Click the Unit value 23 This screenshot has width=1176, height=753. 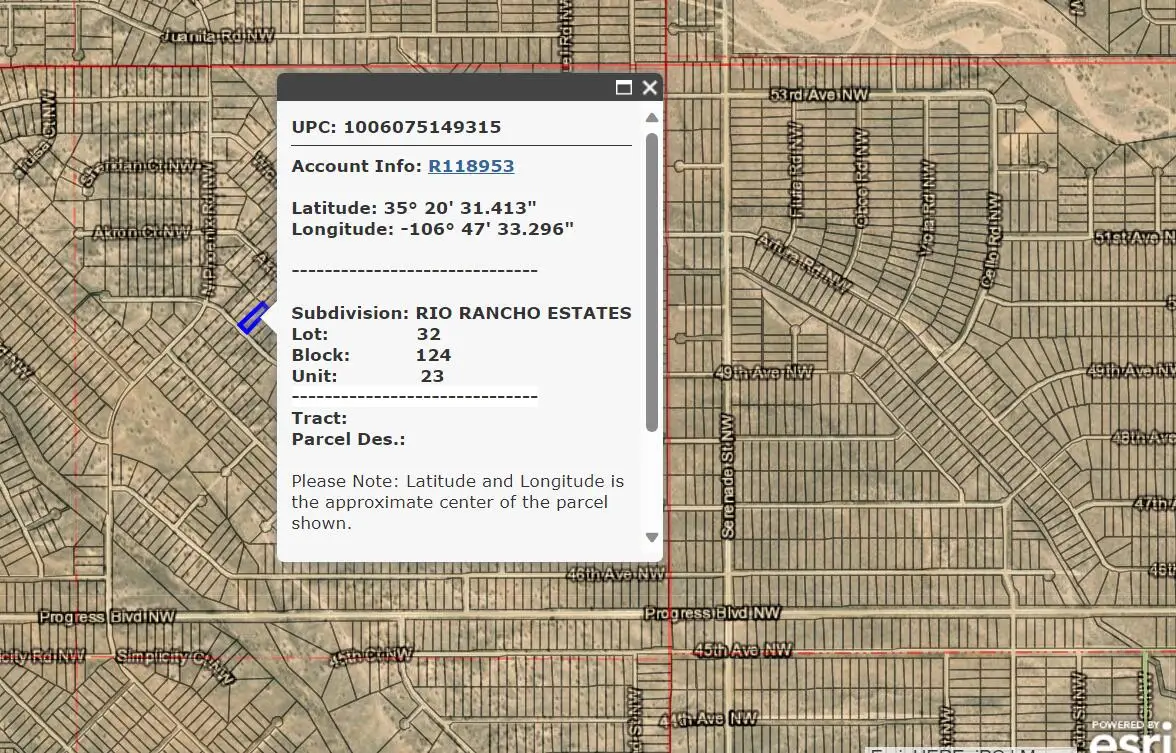click(432, 376)
